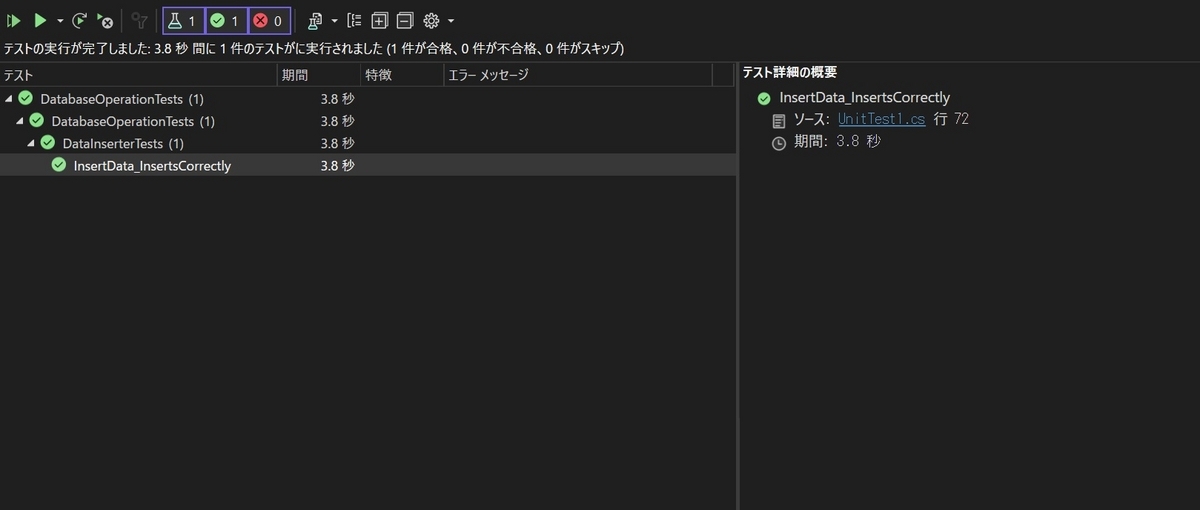Select the InsertData_InsertsCorrectly test row
The height and width of the screenshot is (510, 1200).
368,165
